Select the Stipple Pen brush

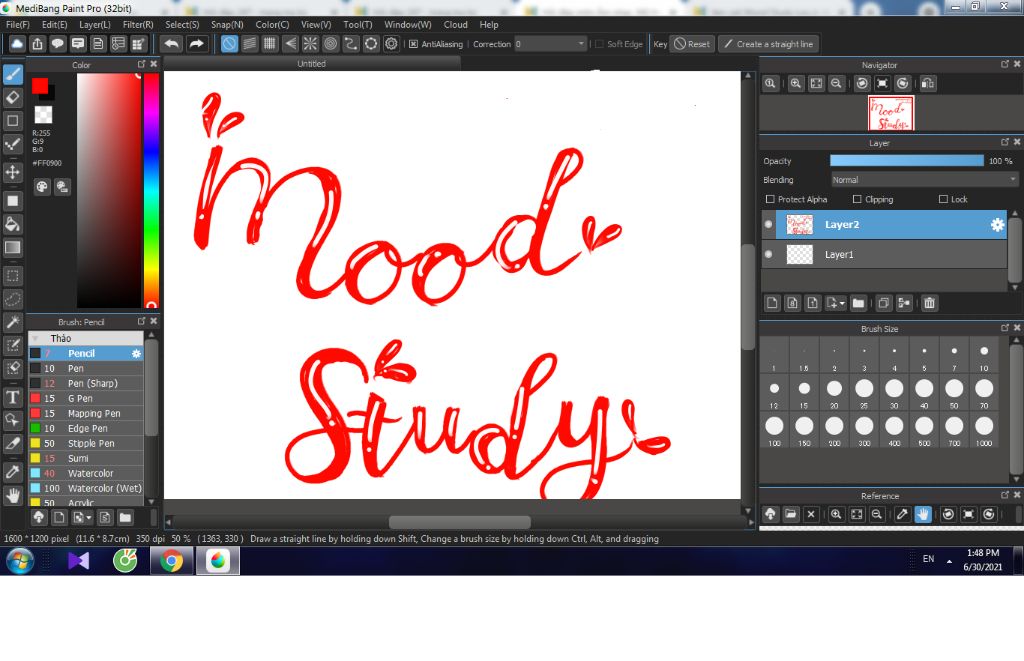[x=86, y=443]
